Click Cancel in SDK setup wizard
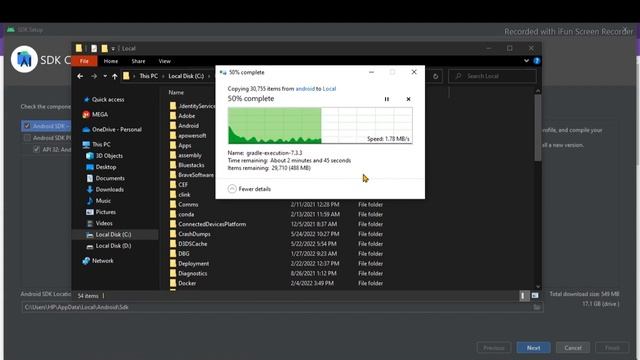The image size is (640, 360). pyautogui.click(x=573, y=348)
